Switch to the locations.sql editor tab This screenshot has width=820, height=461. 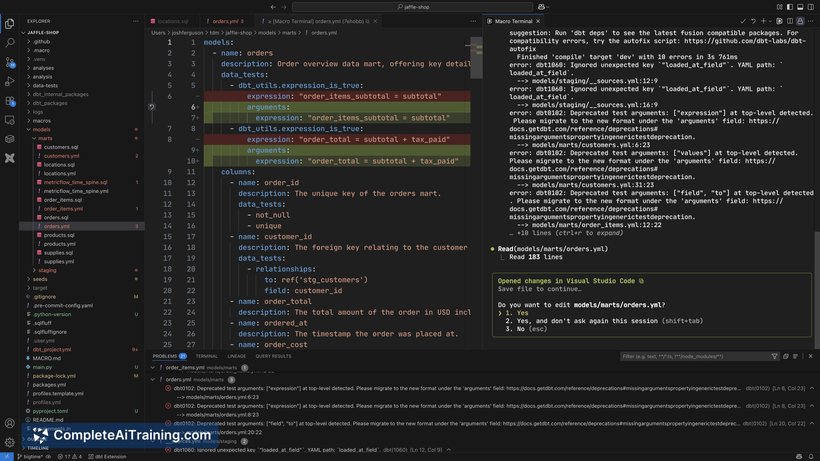169,21
